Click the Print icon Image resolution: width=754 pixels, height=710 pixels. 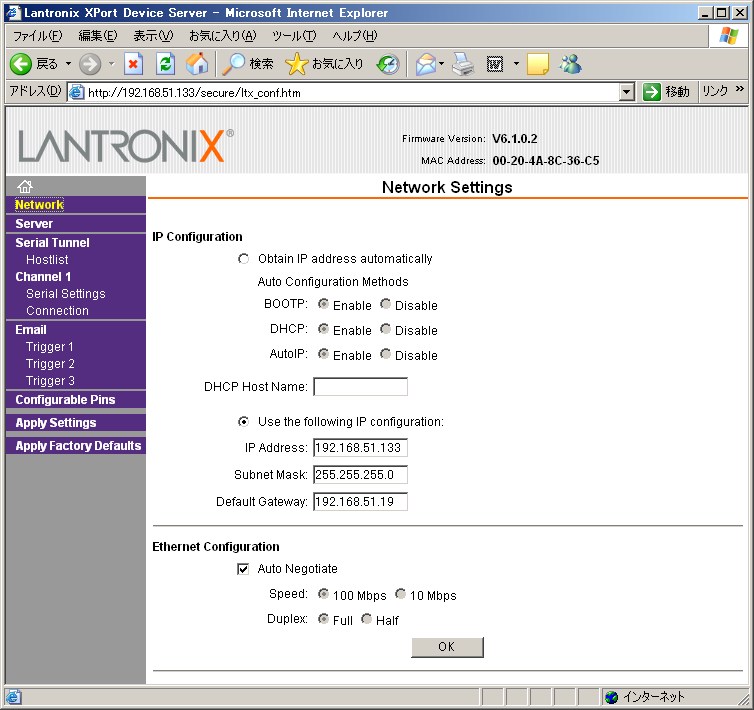[x=463, y=64]
